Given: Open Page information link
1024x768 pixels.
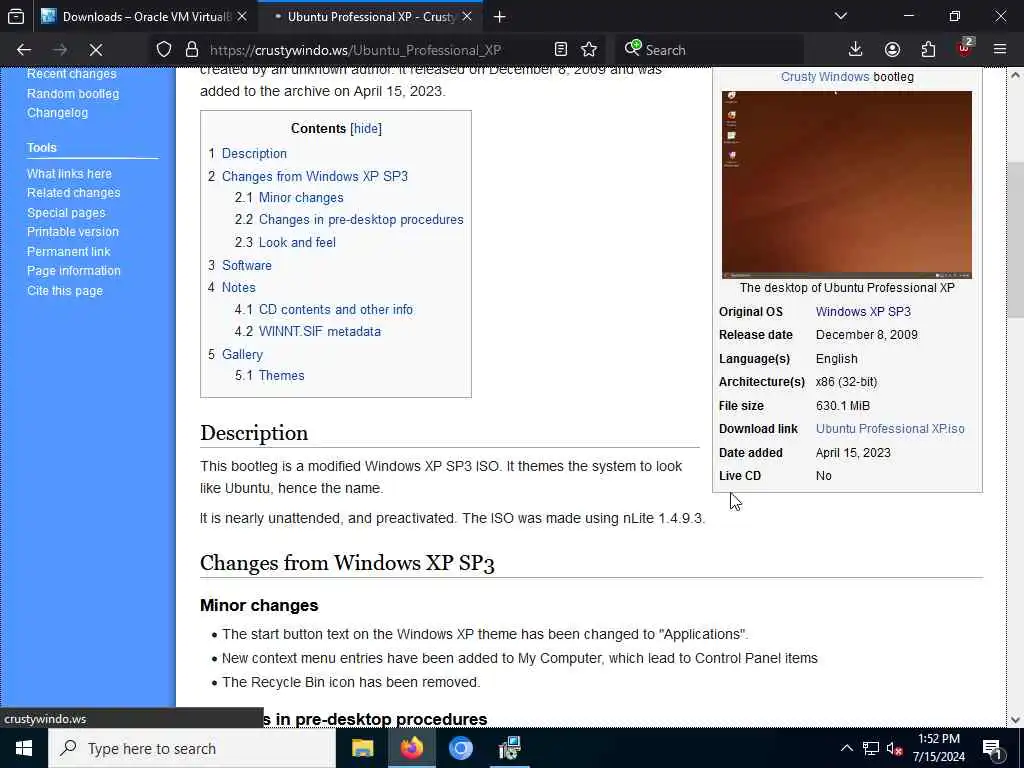Looking at the screenshot, I should [74, 270].
